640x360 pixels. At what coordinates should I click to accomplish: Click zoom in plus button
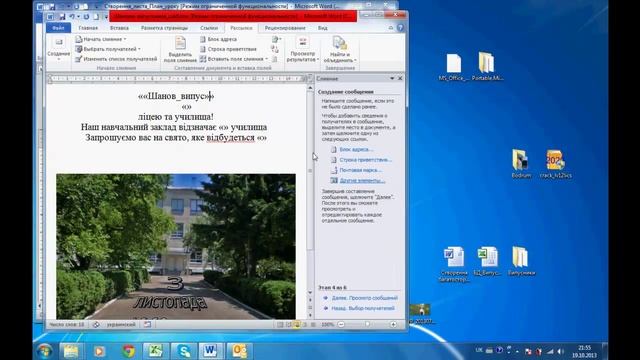pos(393,324)
